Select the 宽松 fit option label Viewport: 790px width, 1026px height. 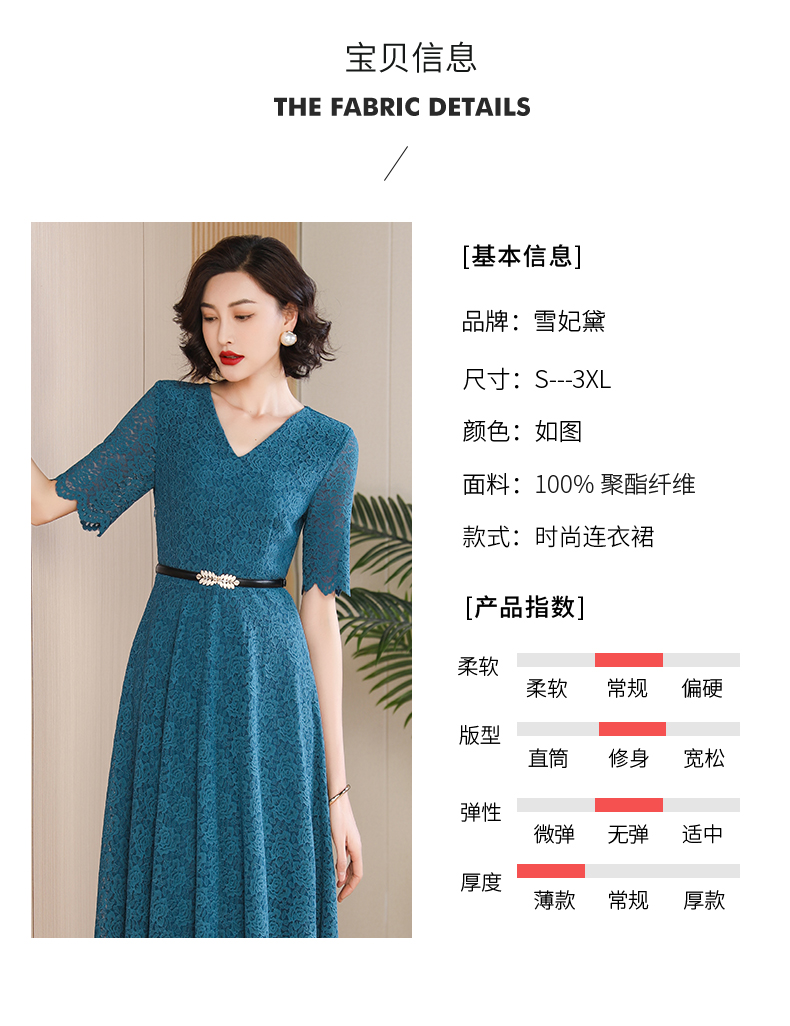tap(704, 758)
